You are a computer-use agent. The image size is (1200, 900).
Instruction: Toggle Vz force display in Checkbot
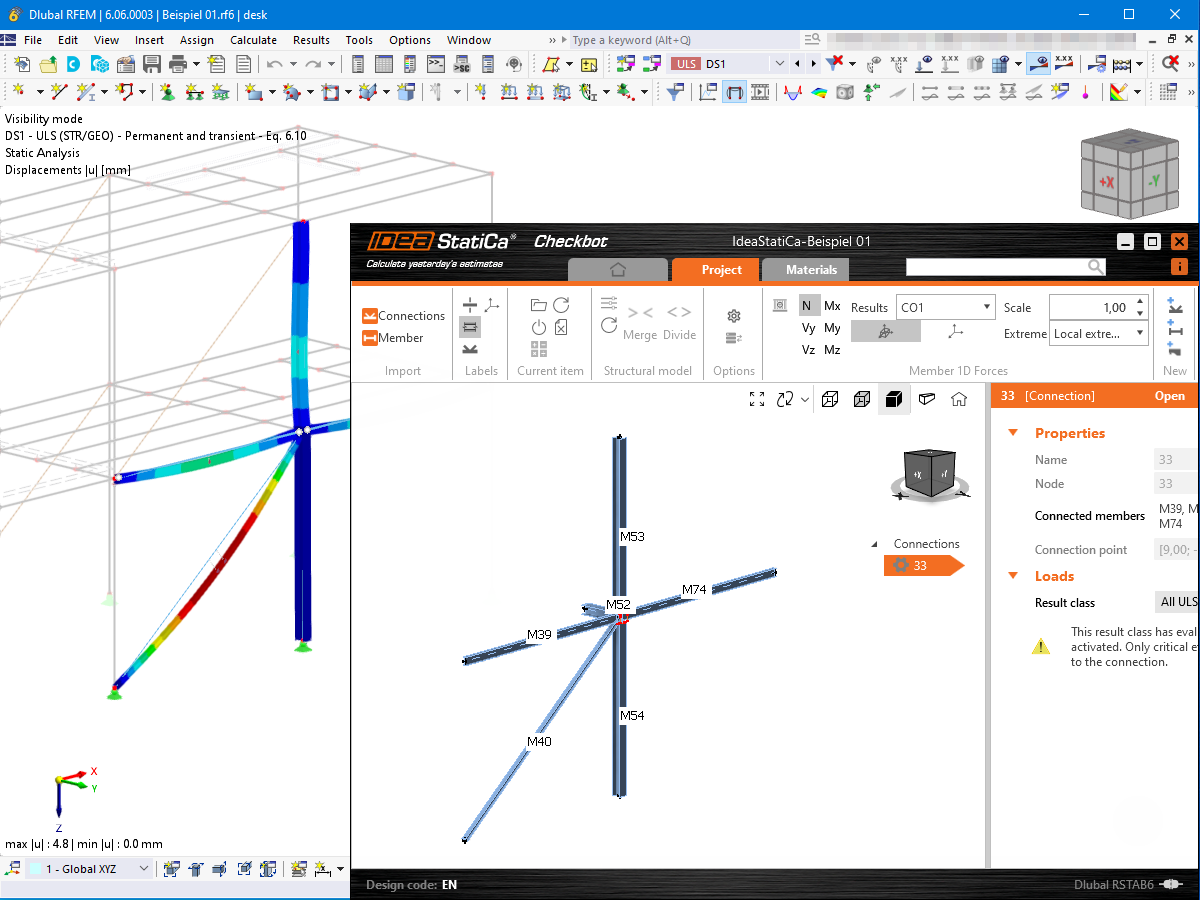coord(809,350)
